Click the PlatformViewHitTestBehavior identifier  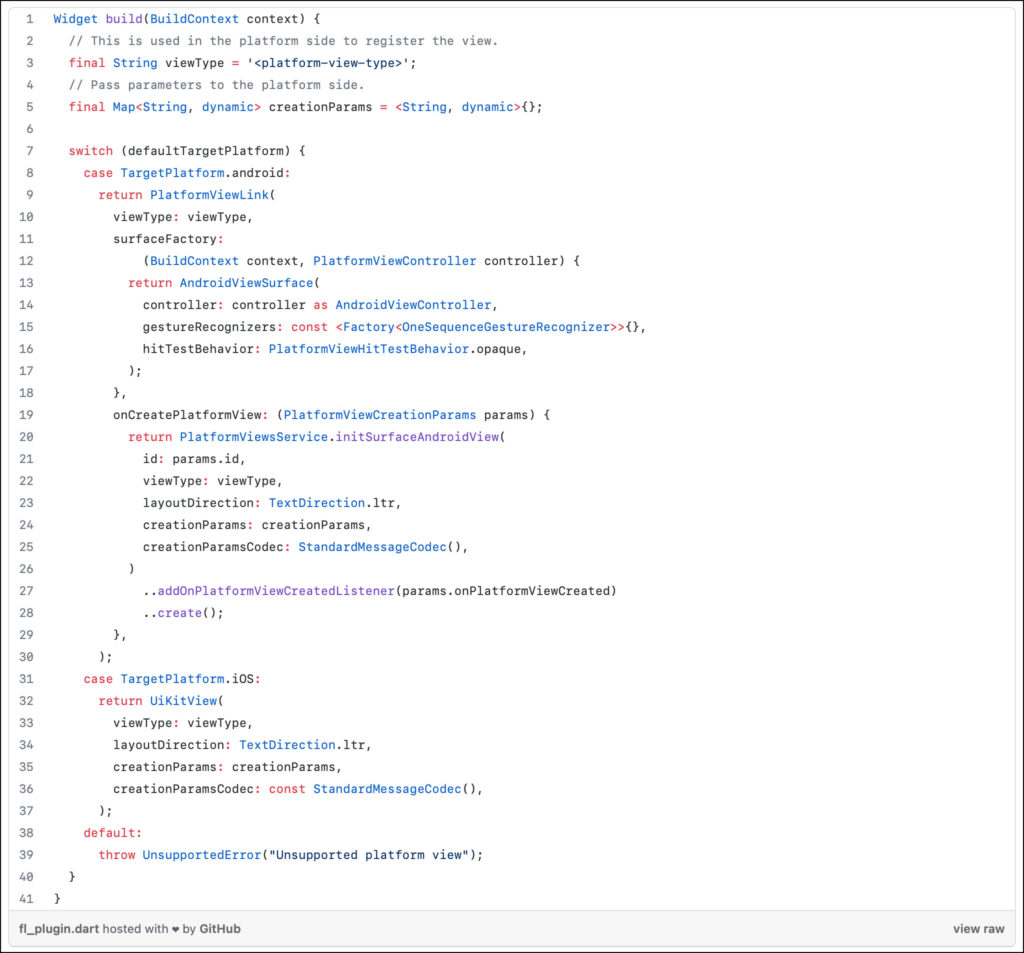367,348
